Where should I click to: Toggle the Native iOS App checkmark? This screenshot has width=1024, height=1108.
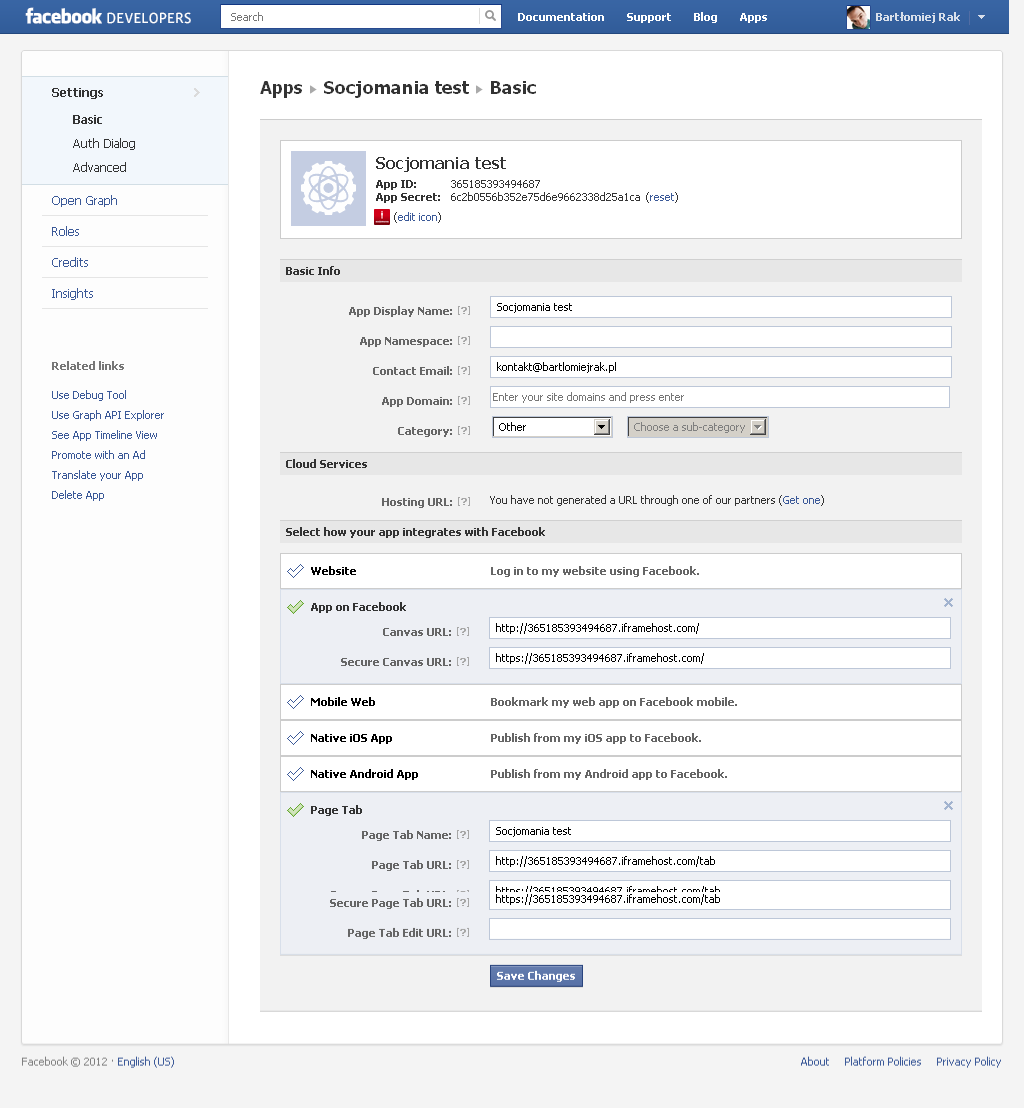295,738
